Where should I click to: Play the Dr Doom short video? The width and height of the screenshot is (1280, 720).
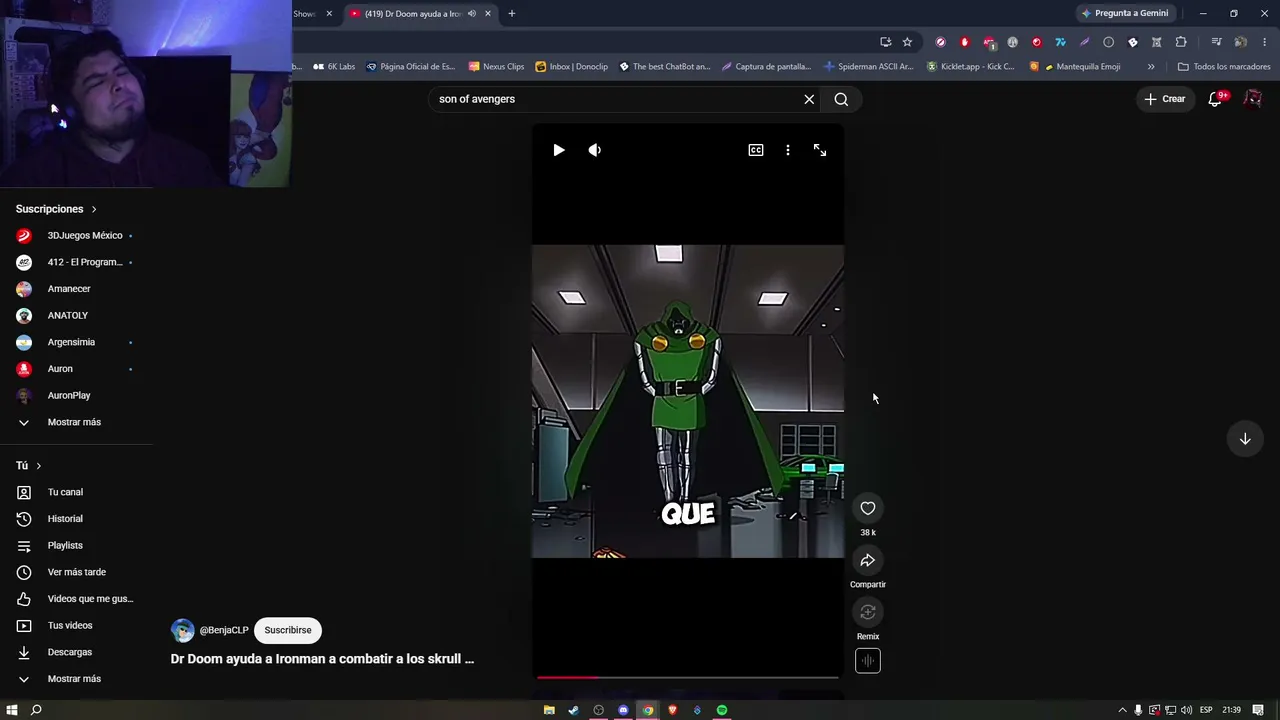(559, 150)
